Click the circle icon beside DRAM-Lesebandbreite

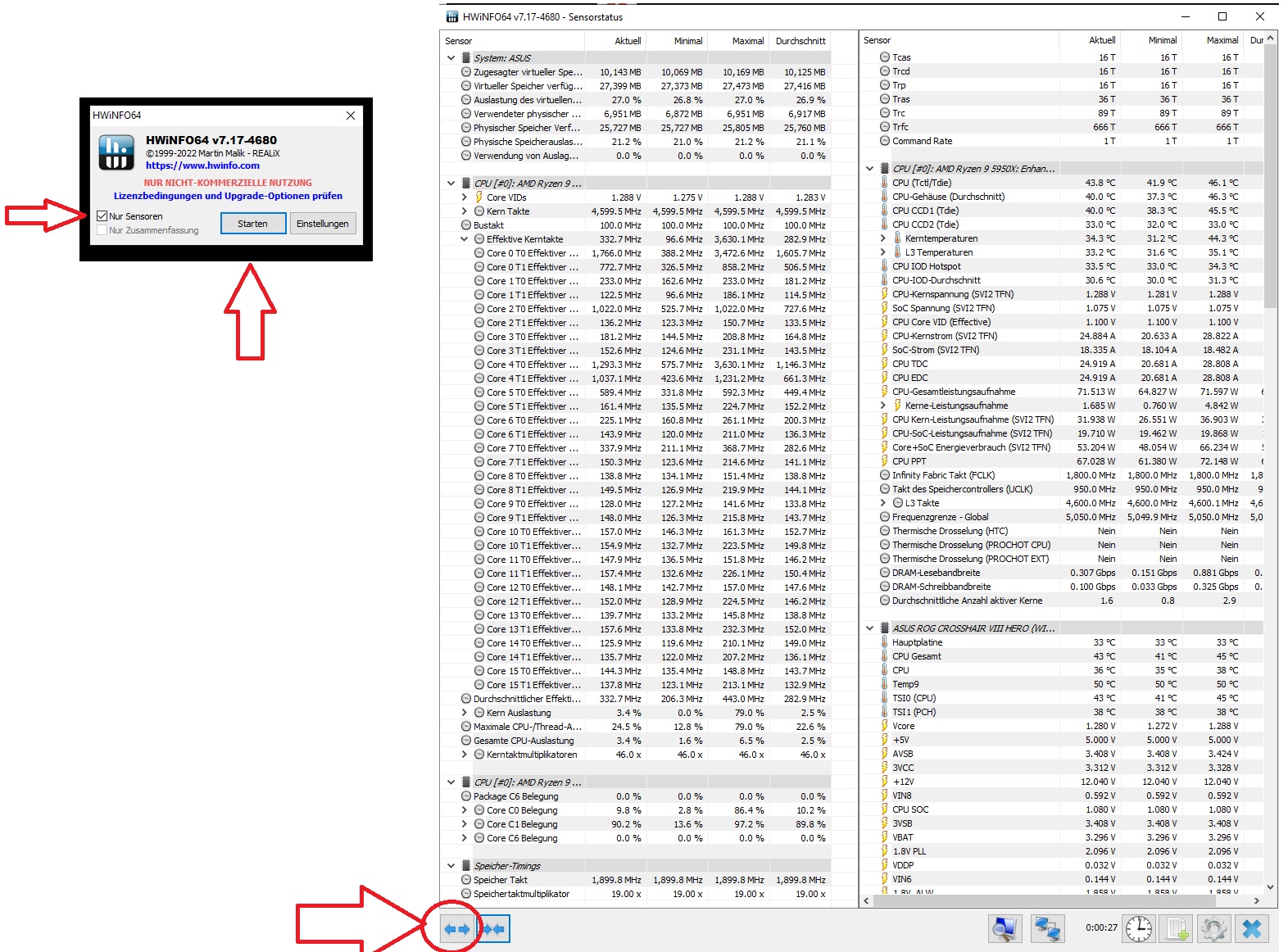tap(885, 573)
